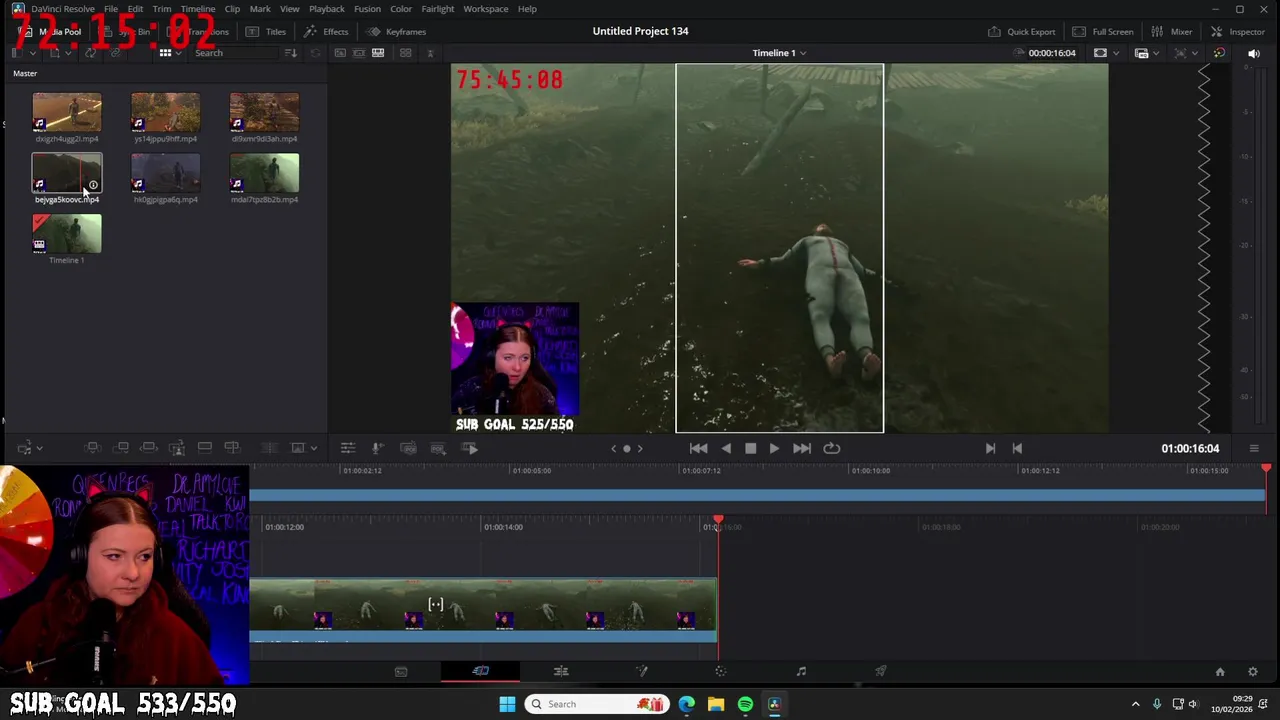Screen dimensions: 1280x720
Task: Open the Titles tab
Action: pos(267,31)
